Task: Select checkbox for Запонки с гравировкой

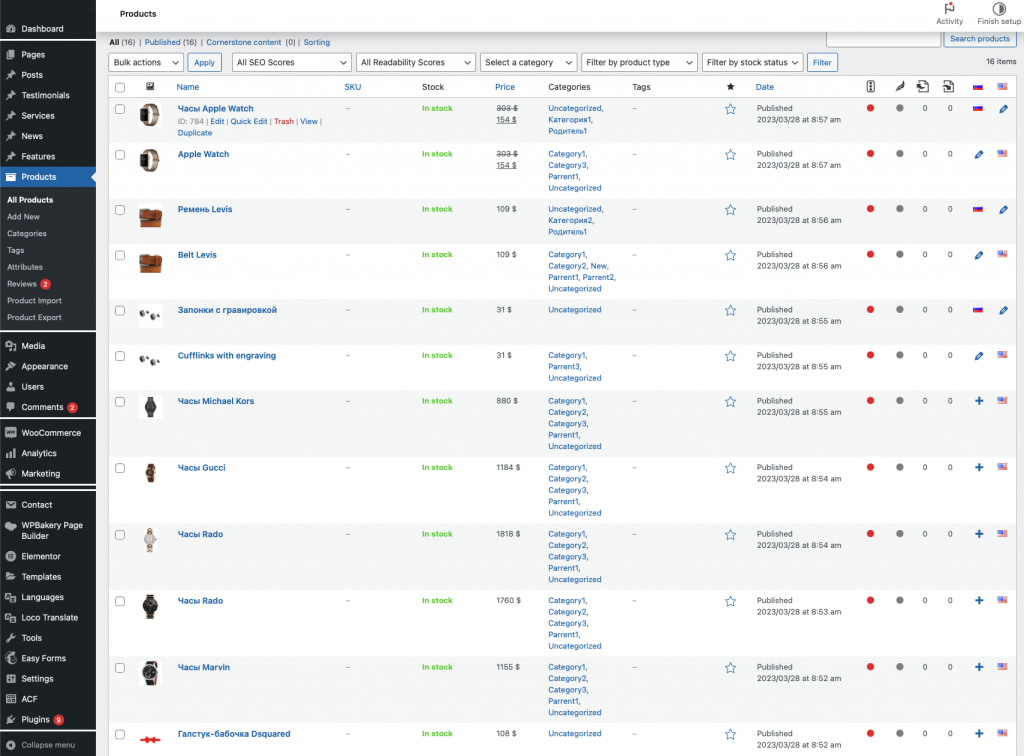Action: [120, 310]
